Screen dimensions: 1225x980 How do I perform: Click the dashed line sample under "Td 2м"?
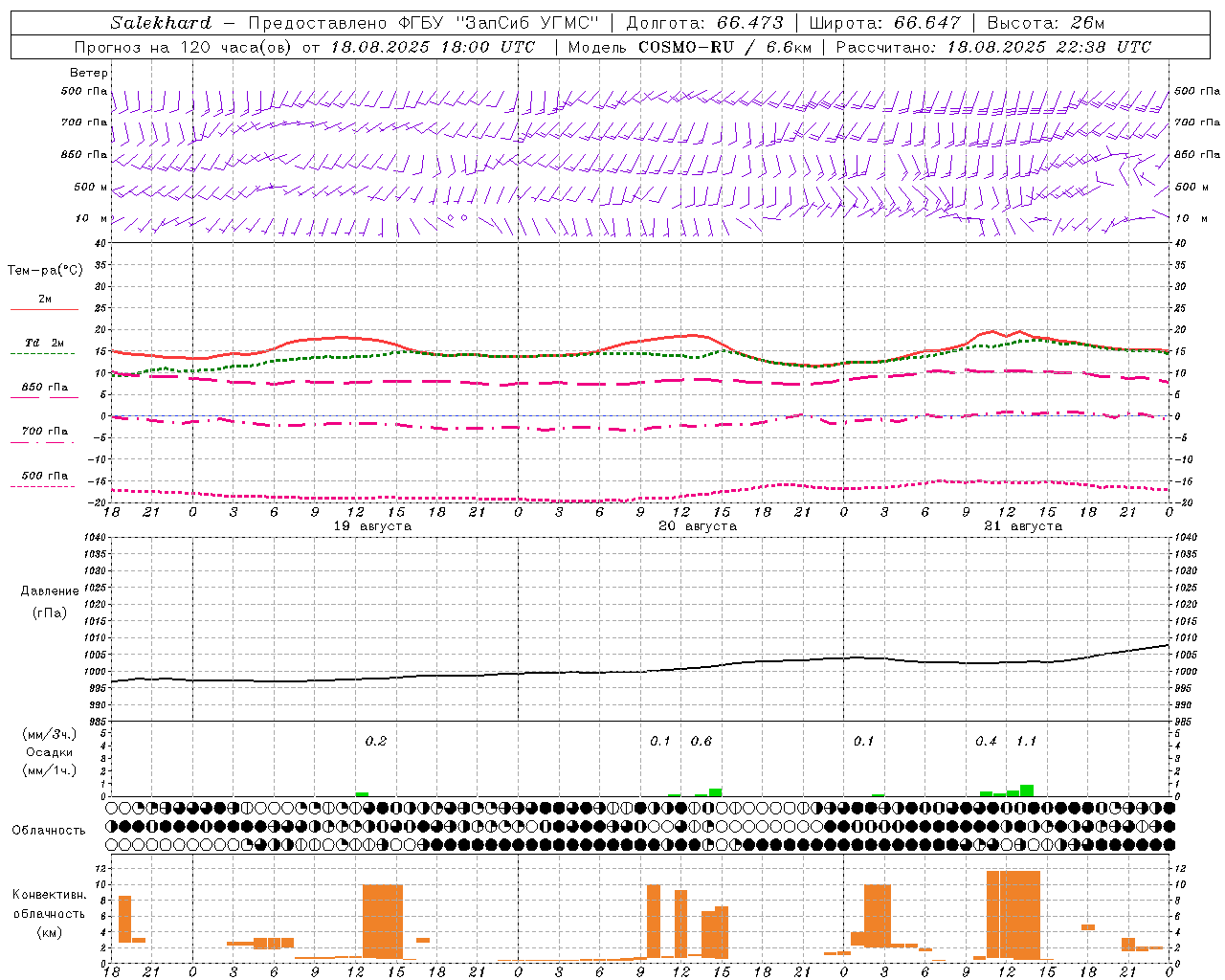pos(43,353)
